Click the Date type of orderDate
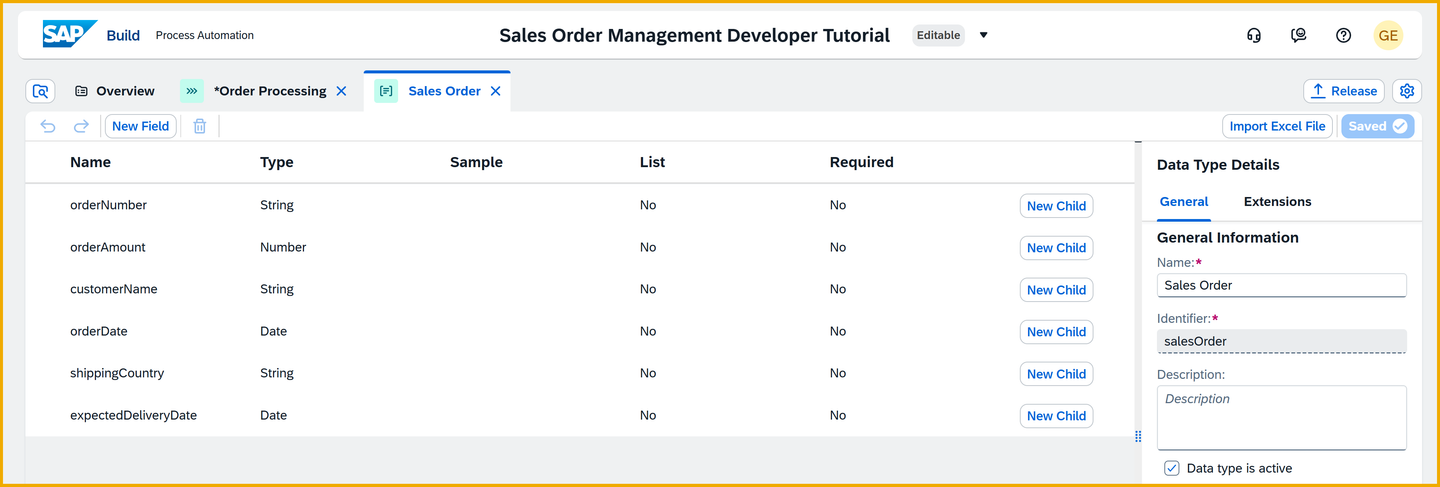The image size is (1440, 487). tap(273, 331)
